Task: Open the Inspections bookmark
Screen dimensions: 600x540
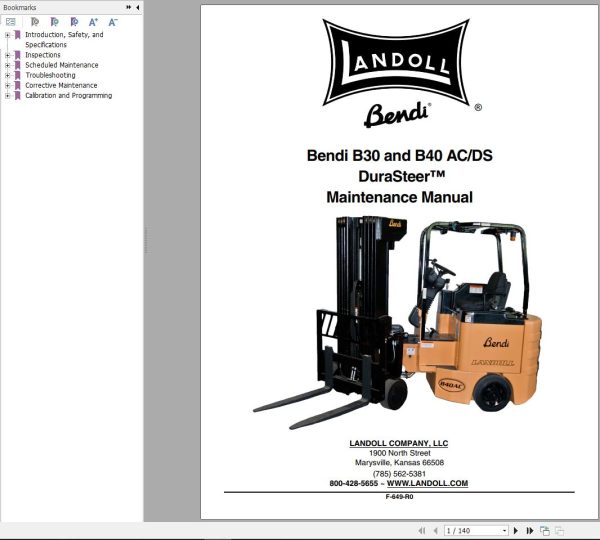Action: click(x=43, y=55)
